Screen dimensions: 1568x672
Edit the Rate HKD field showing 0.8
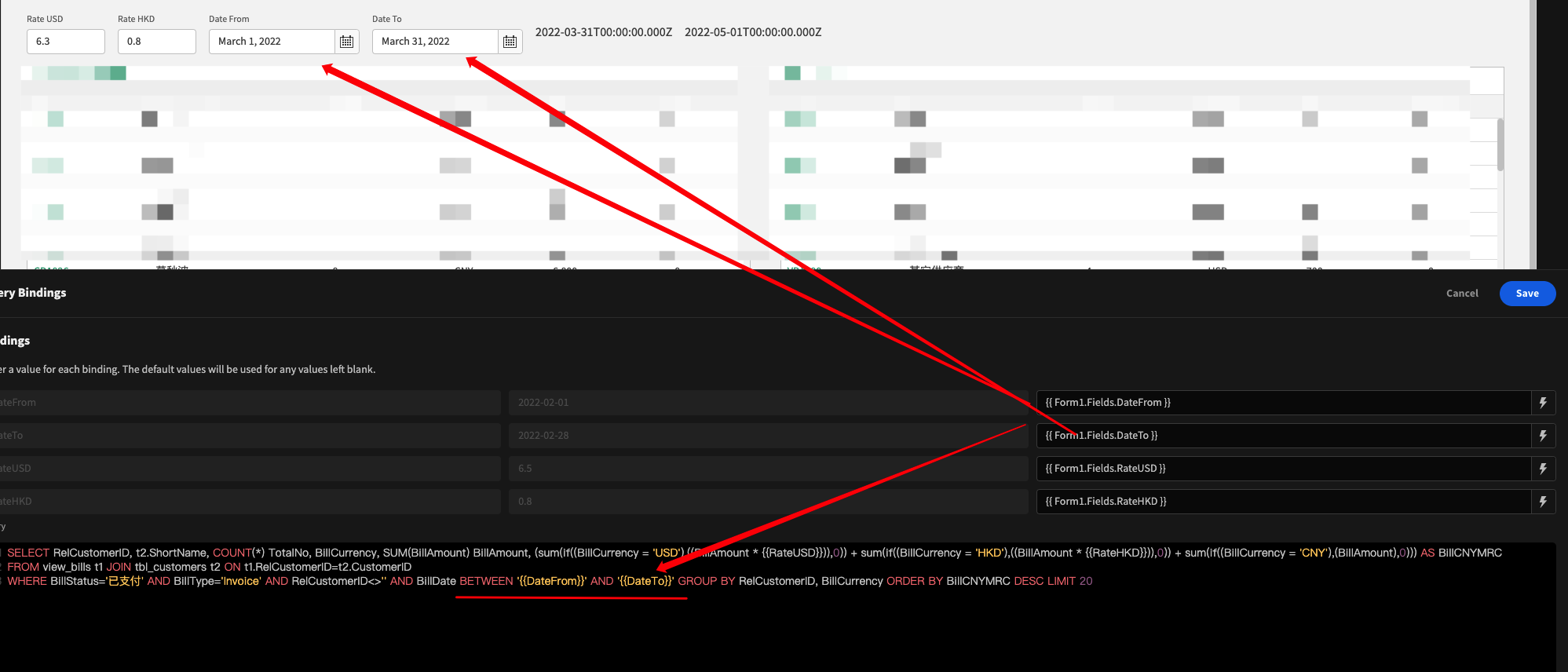click(x=157, y=42)
